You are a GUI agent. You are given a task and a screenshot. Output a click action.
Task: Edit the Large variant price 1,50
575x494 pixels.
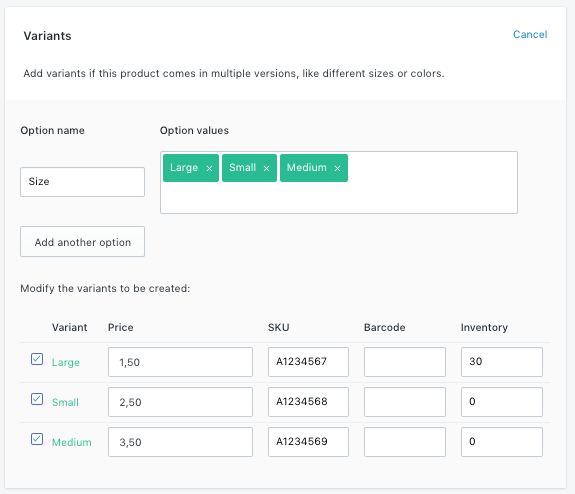[180, 362]
